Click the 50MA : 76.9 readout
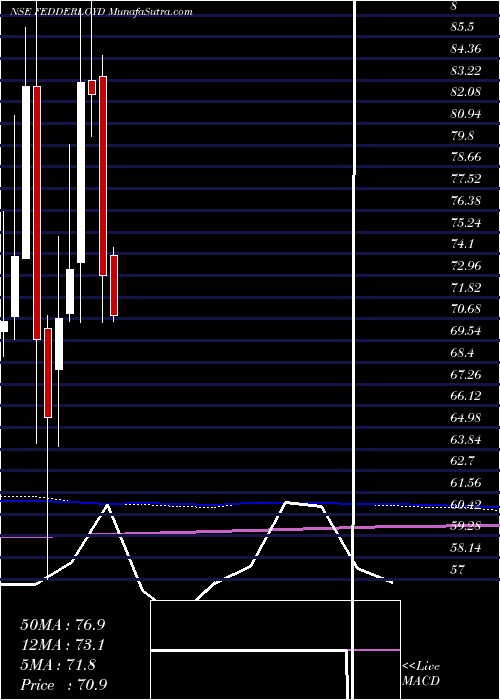This screenshot has height=700, width=500. click(x=63, y=625)
